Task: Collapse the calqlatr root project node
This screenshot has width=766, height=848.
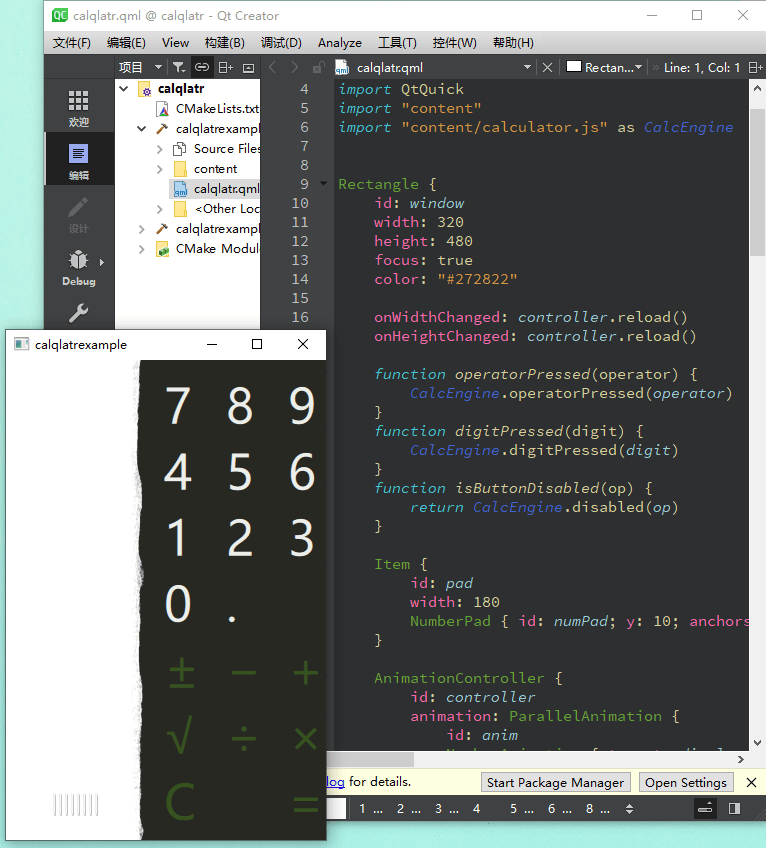Action: coord(124,88)
